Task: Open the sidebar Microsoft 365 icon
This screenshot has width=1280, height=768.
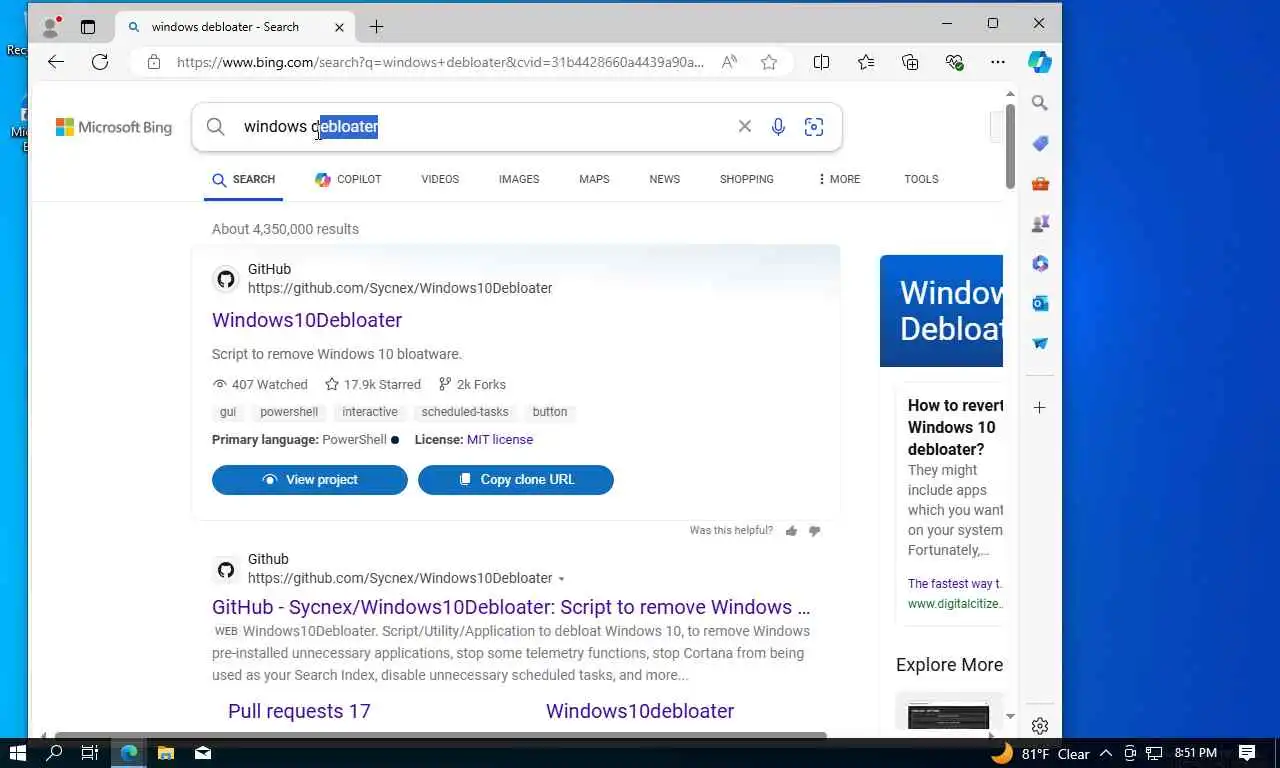Action: point(1040,263)
